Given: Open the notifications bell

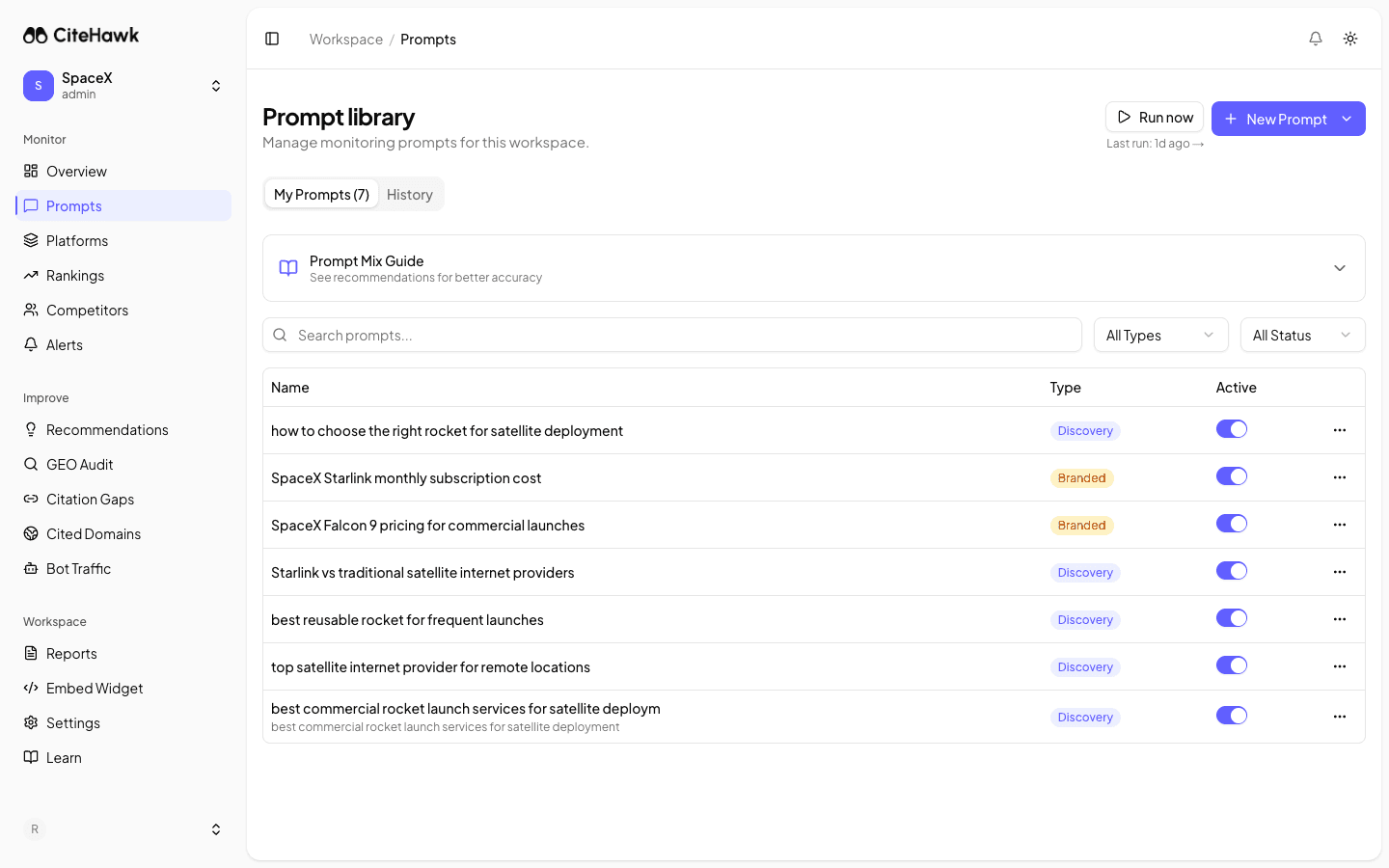Looking at the screenshot, I should pos(1316,39).
